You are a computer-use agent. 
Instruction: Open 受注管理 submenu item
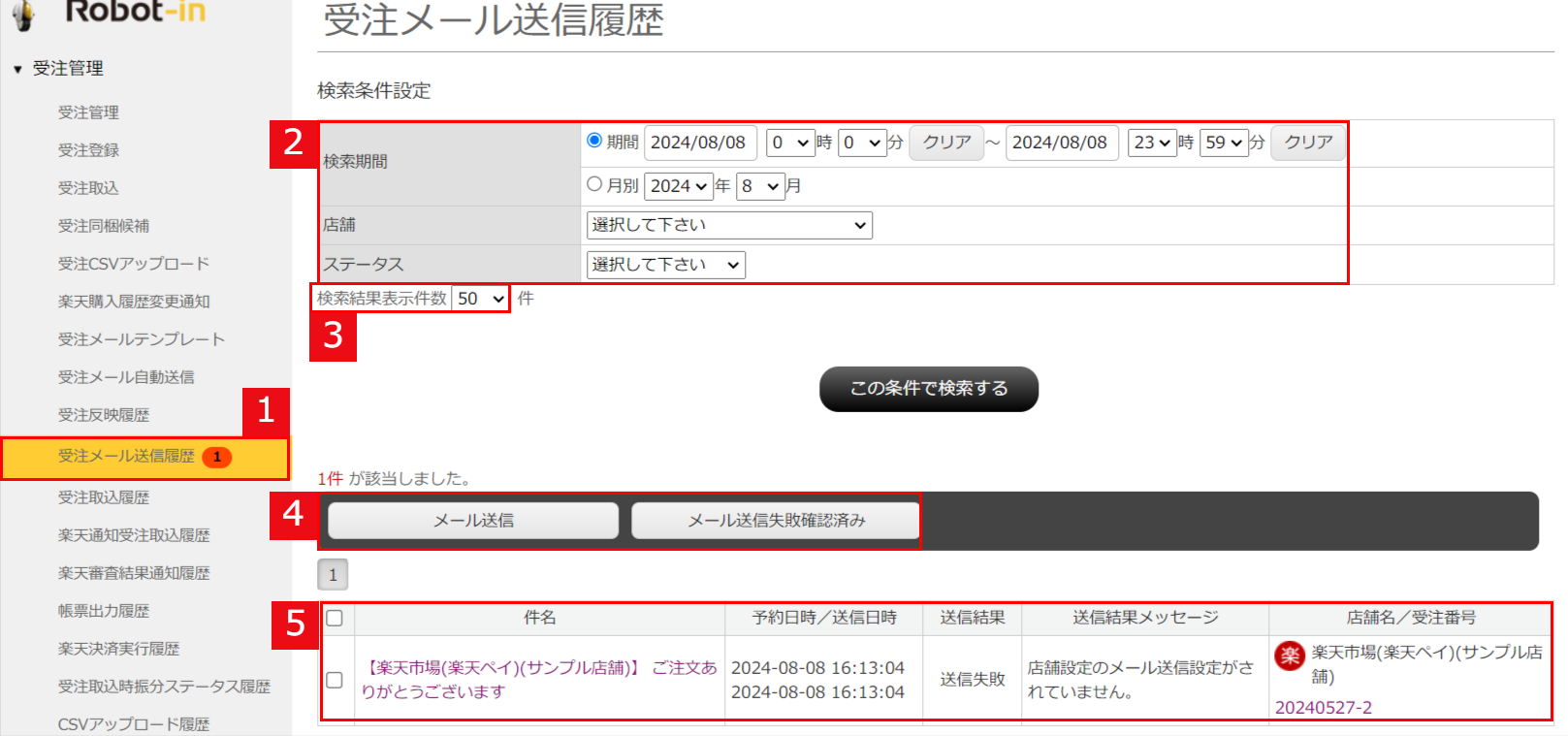88,112
